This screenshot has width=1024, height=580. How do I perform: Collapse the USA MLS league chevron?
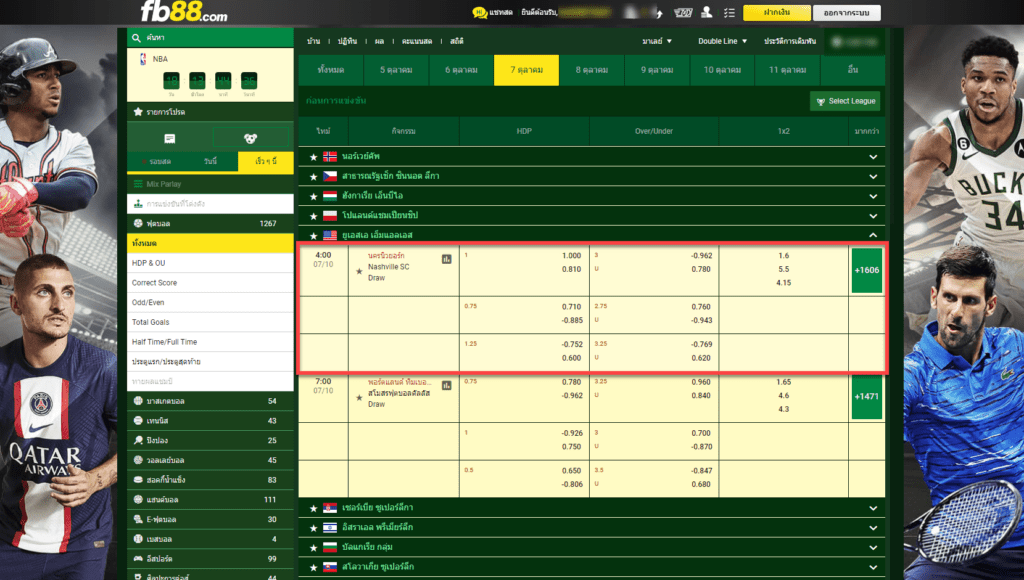point(873,234)
